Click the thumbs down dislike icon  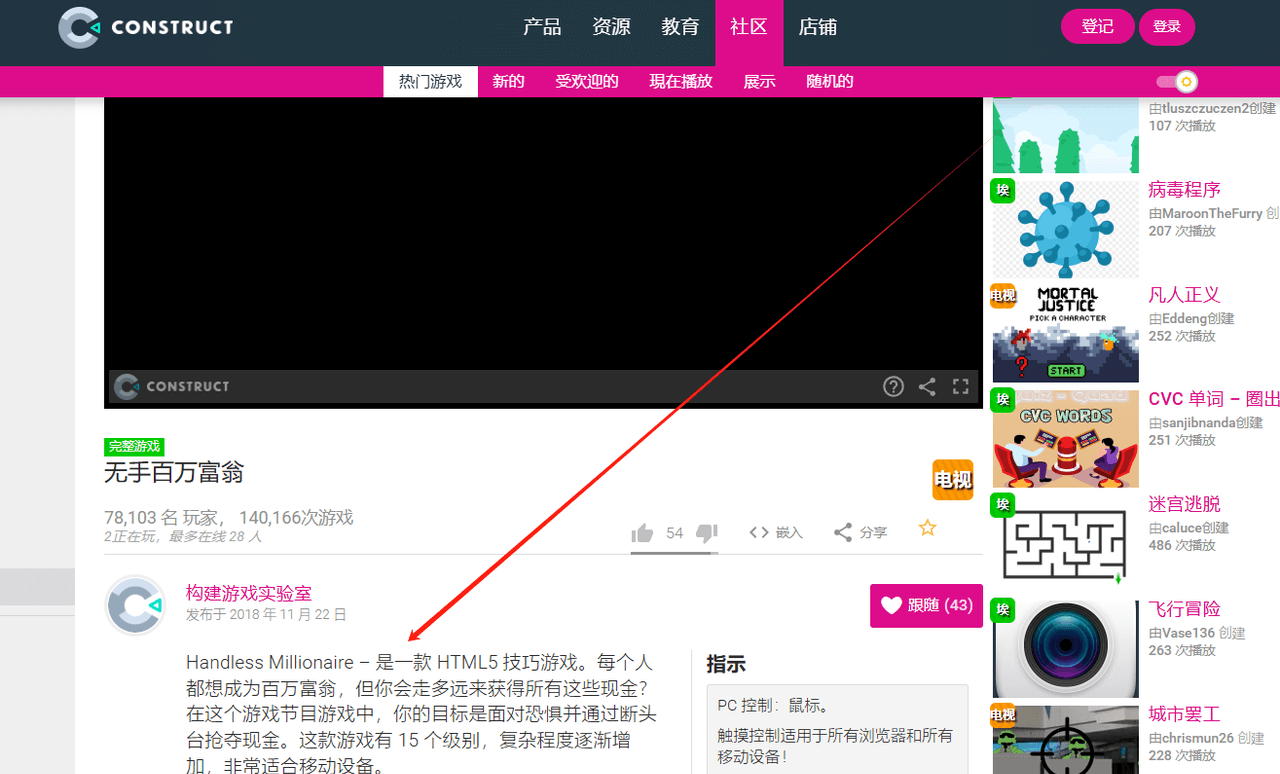[x=707, y=533]
